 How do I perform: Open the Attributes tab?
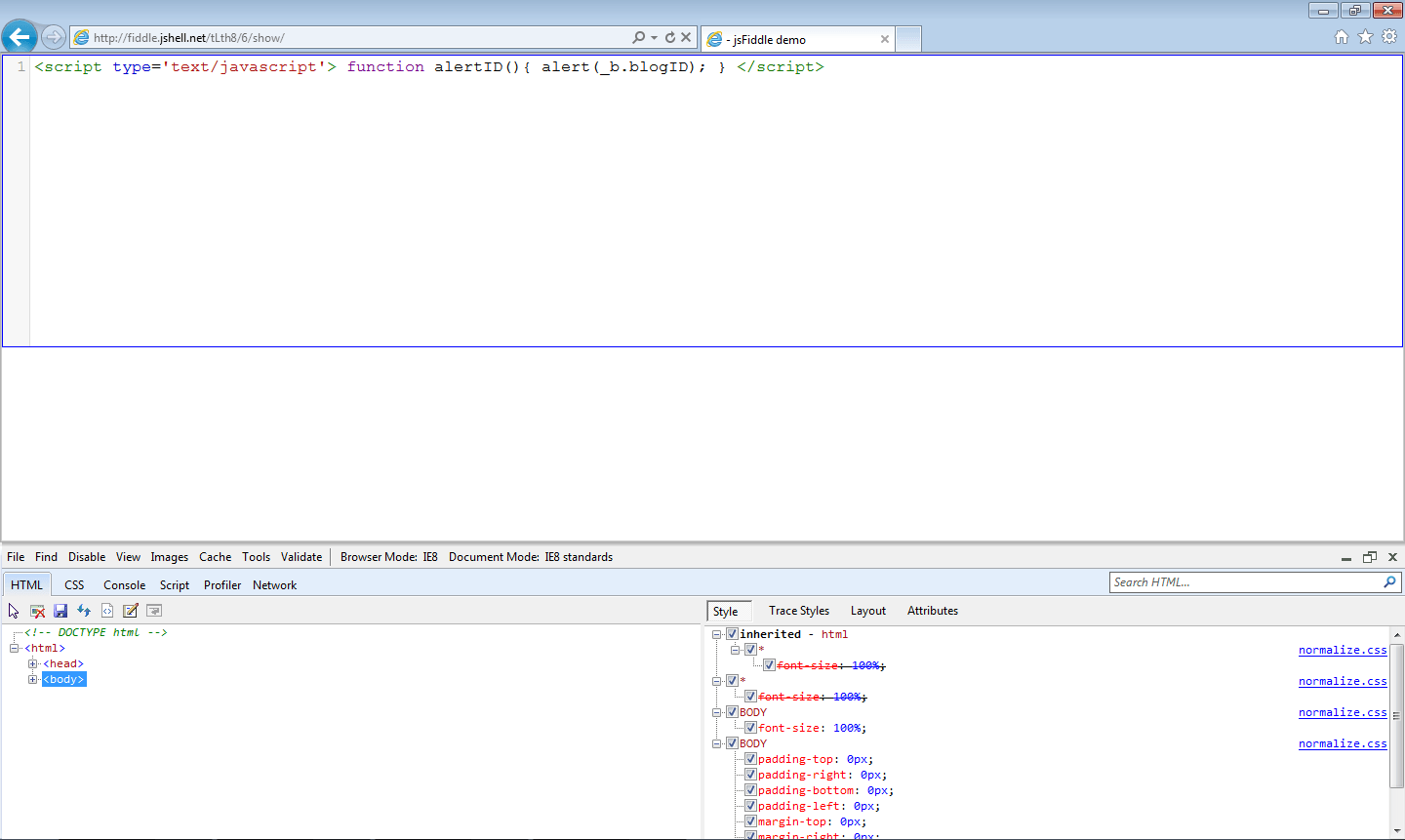coord(933,611)
